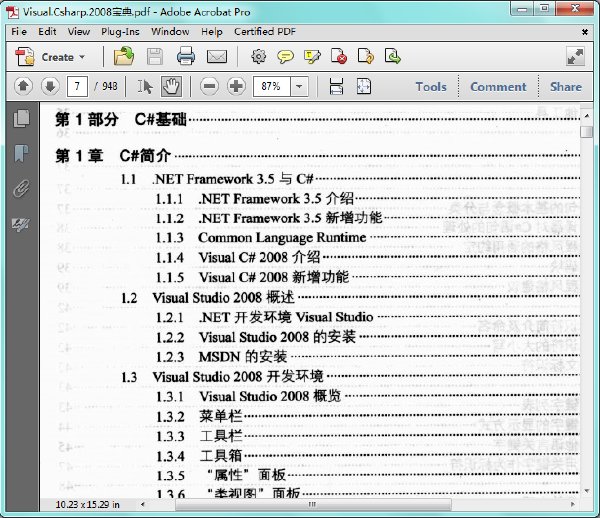Open the View menu

[79, 32]
